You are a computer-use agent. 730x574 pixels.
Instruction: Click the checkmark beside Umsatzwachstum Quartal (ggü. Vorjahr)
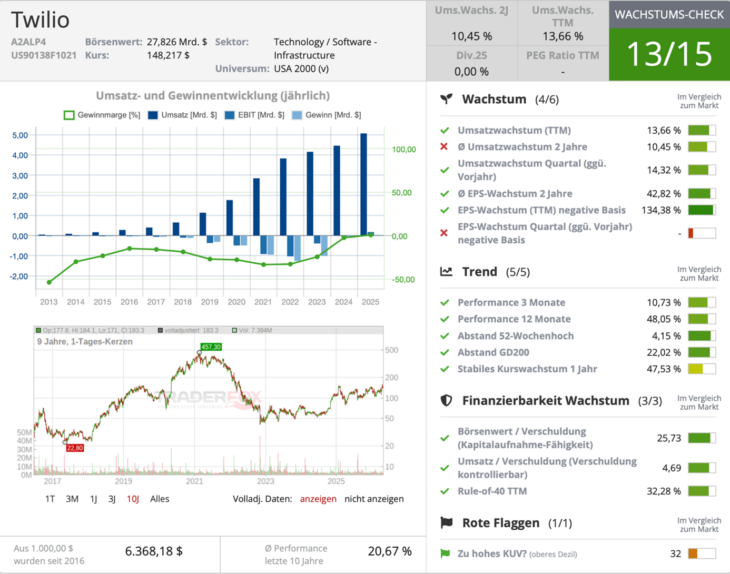[445, 170]
